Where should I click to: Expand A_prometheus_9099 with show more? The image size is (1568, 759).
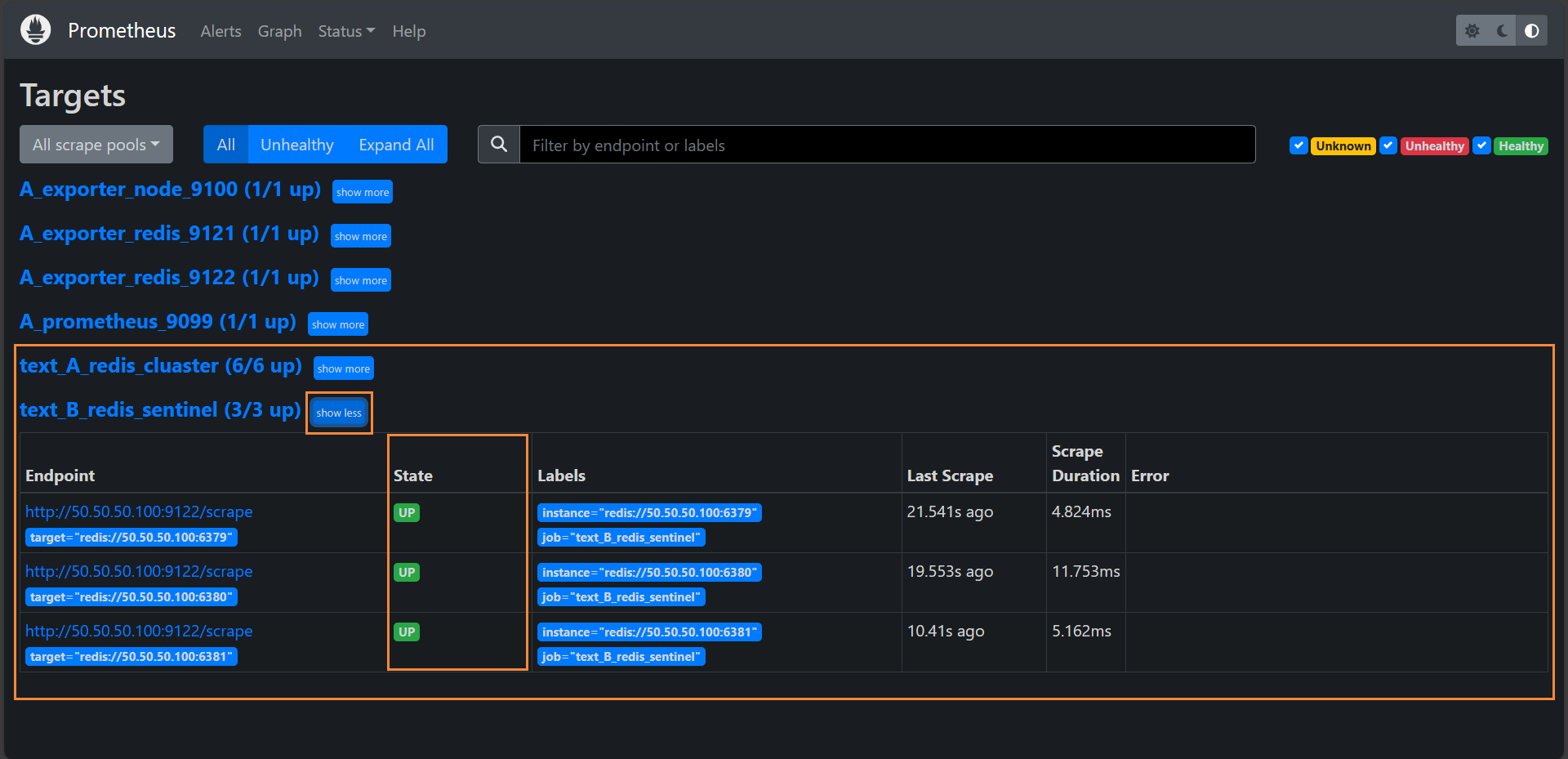click(x=338, y=324)
